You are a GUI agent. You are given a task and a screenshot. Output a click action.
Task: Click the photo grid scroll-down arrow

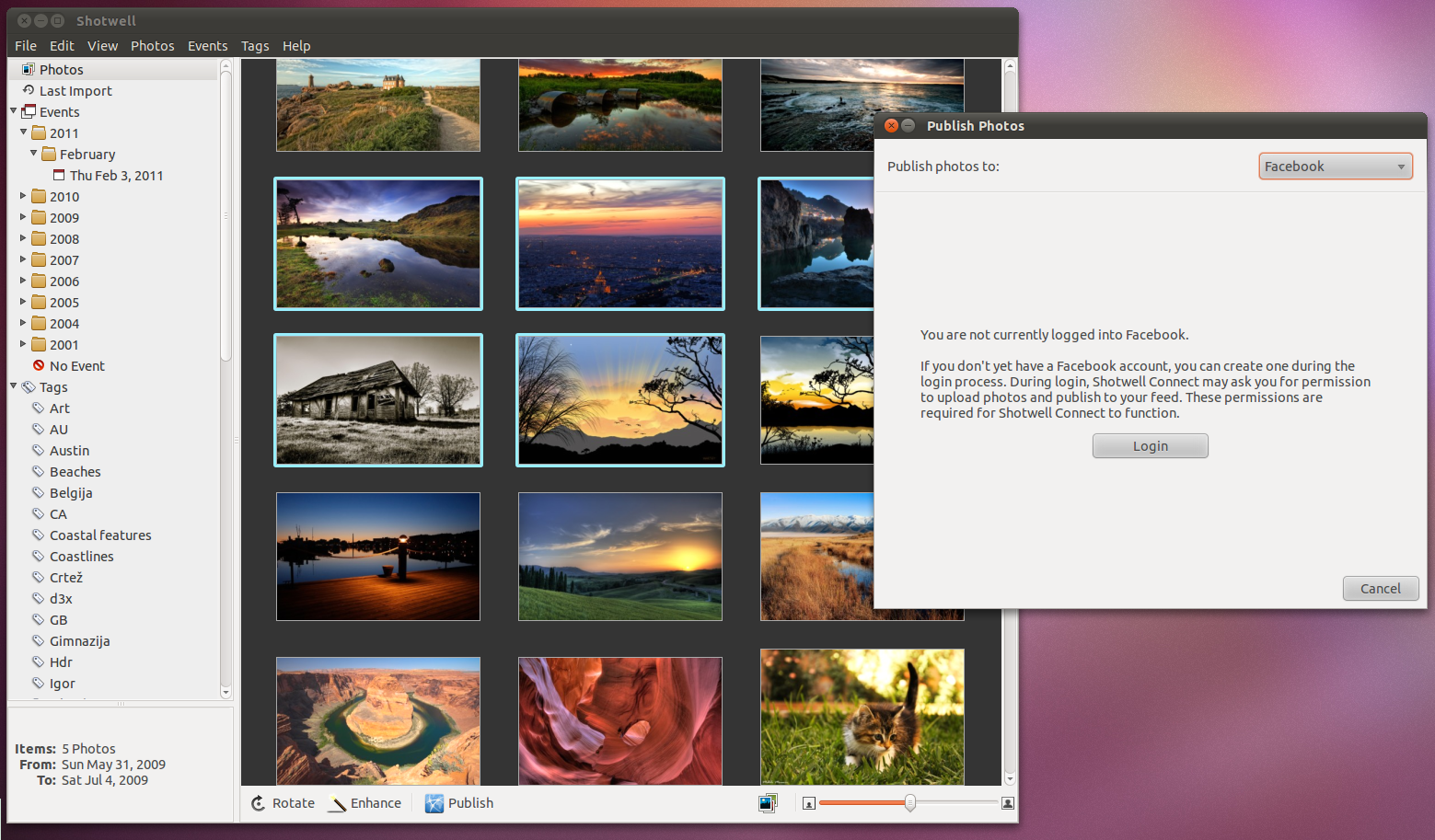coord(1010,778)
